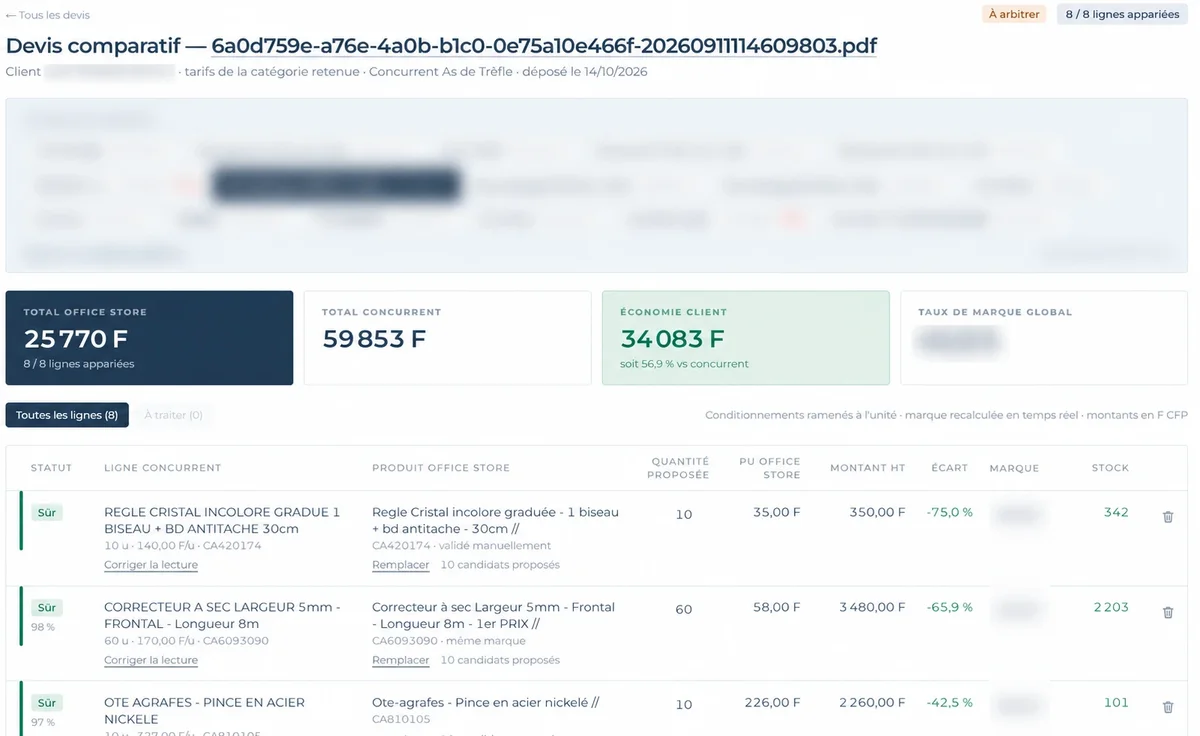Edit quantity 10 for REGLE CRISTAL line
The height and width of the screenshot is (736, 1200).
684,514
